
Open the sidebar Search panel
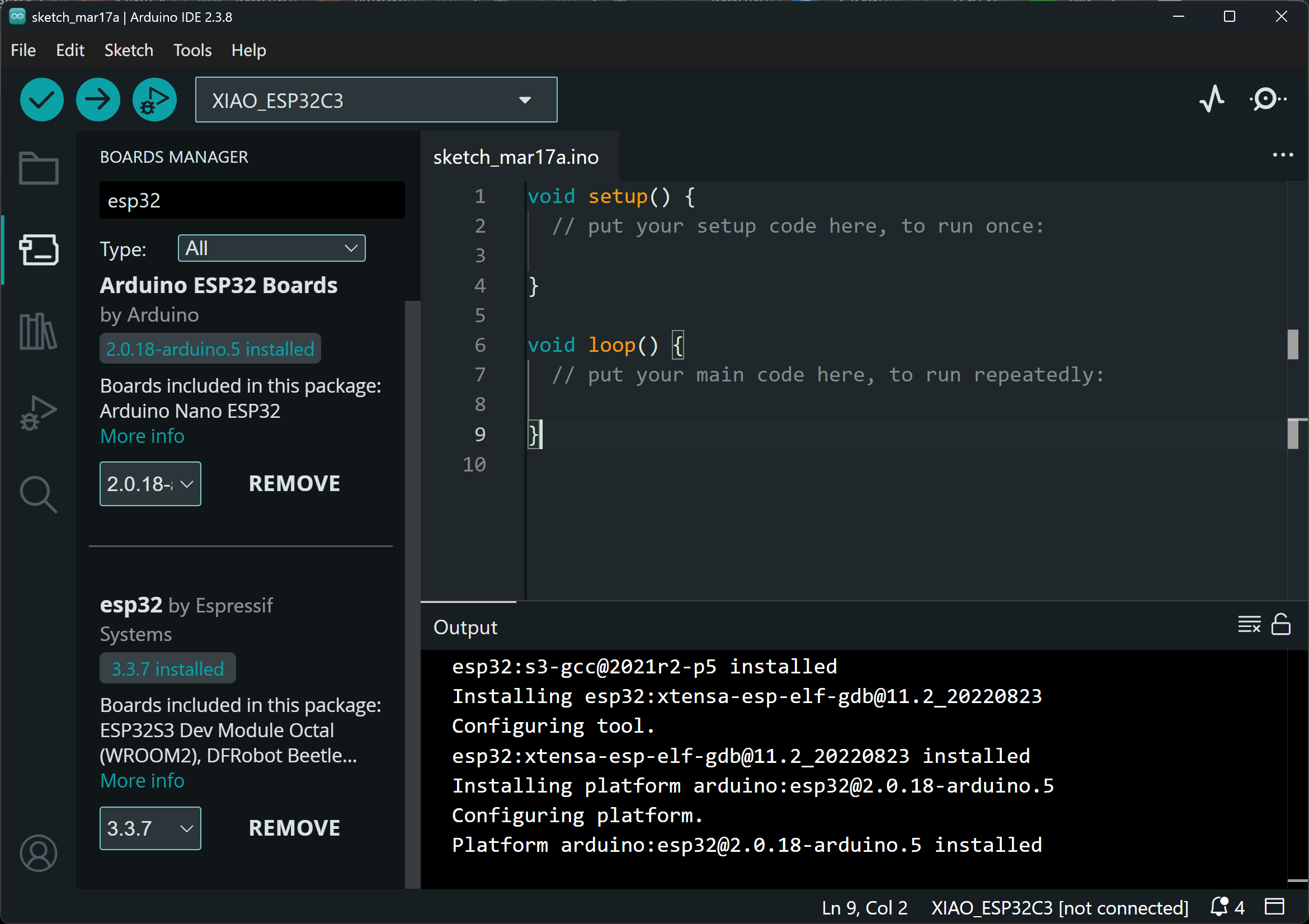[38, 494]
